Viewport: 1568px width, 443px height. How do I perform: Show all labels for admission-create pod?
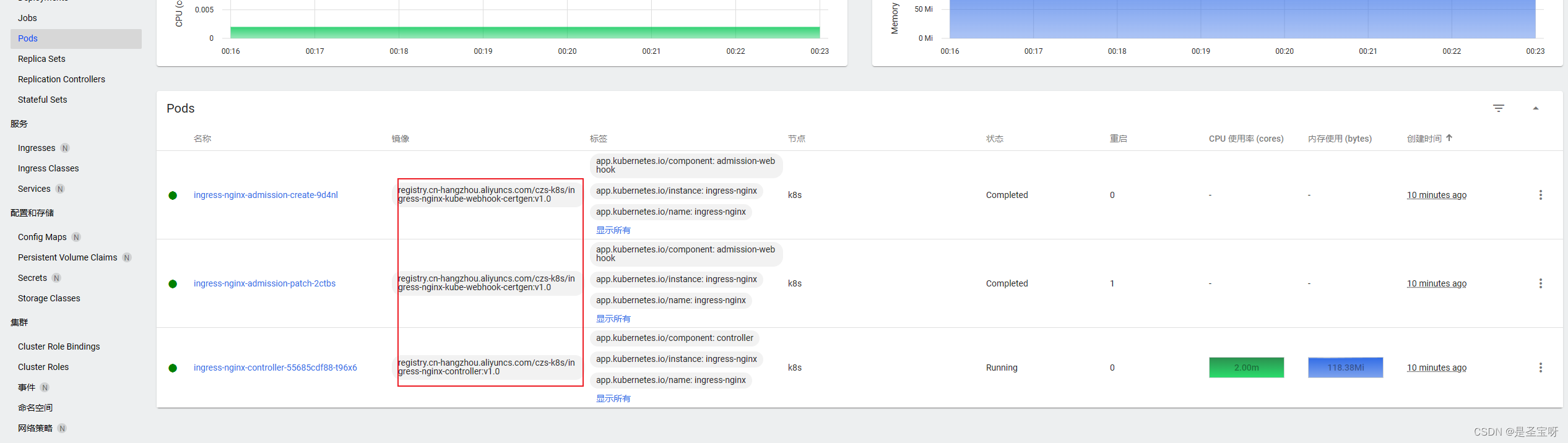pyautogui.click(x=613, y=230)
